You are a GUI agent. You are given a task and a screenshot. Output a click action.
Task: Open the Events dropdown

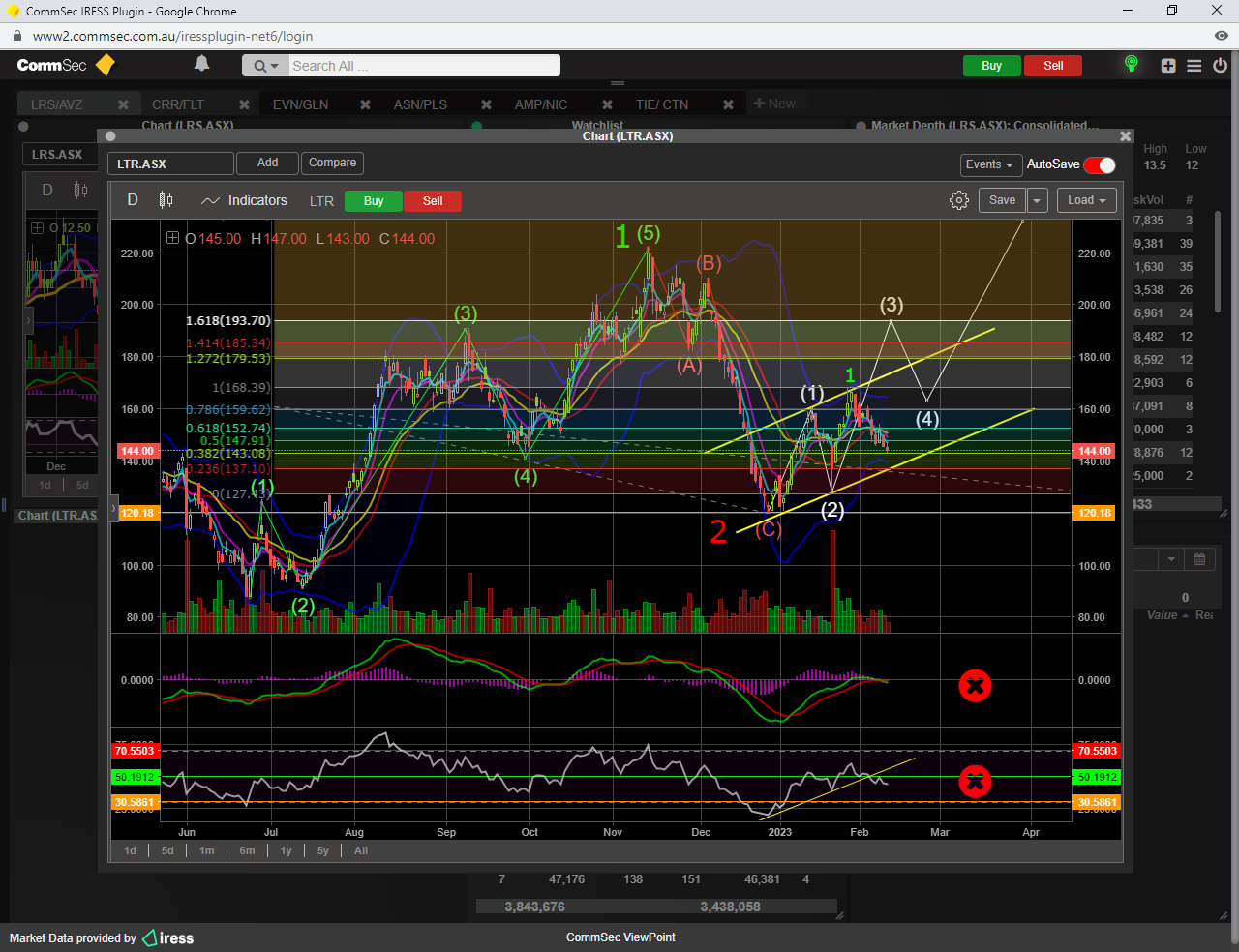(x=989, y=164)
